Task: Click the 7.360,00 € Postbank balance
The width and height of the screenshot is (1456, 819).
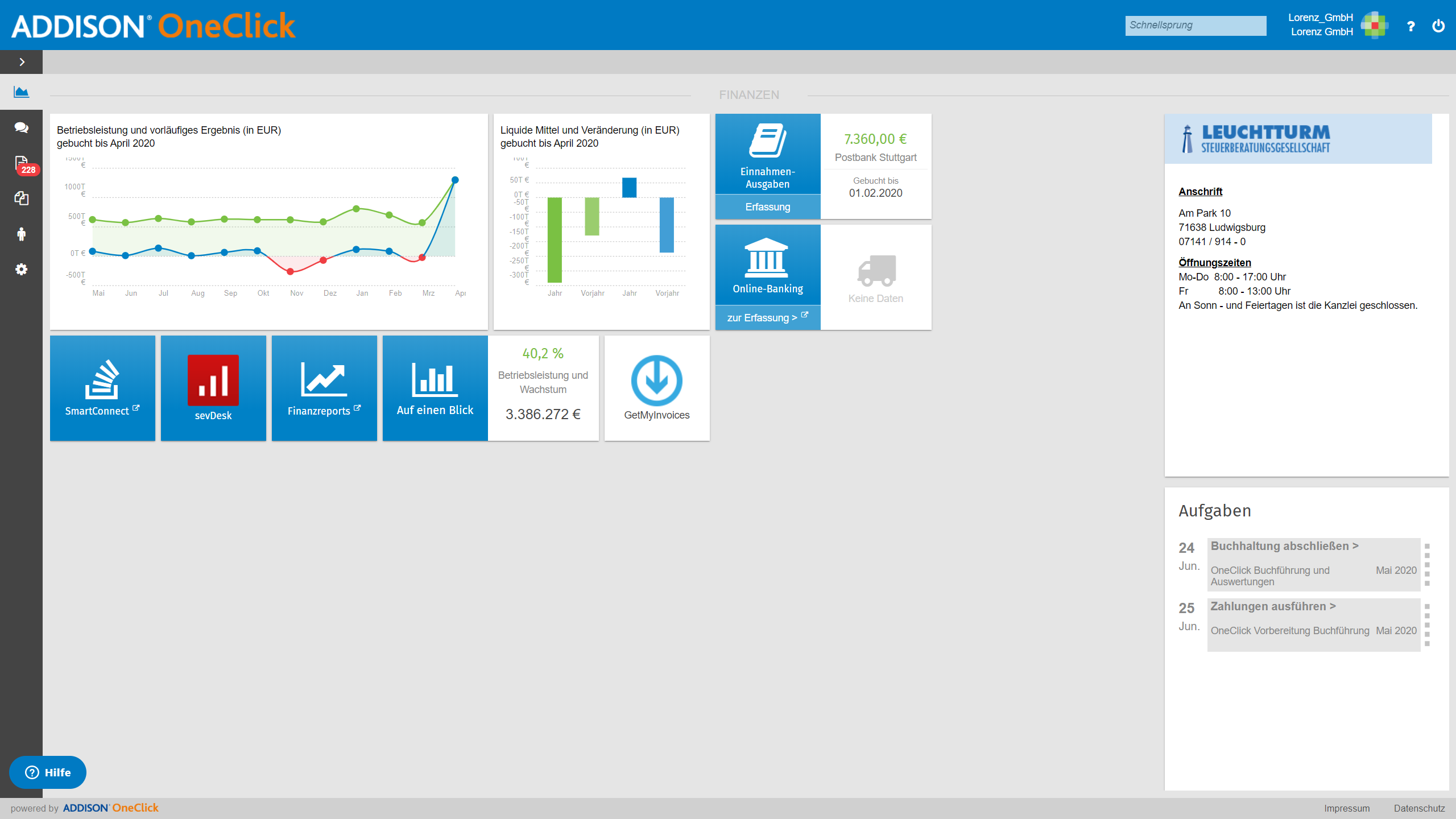Action: [875, 139]
